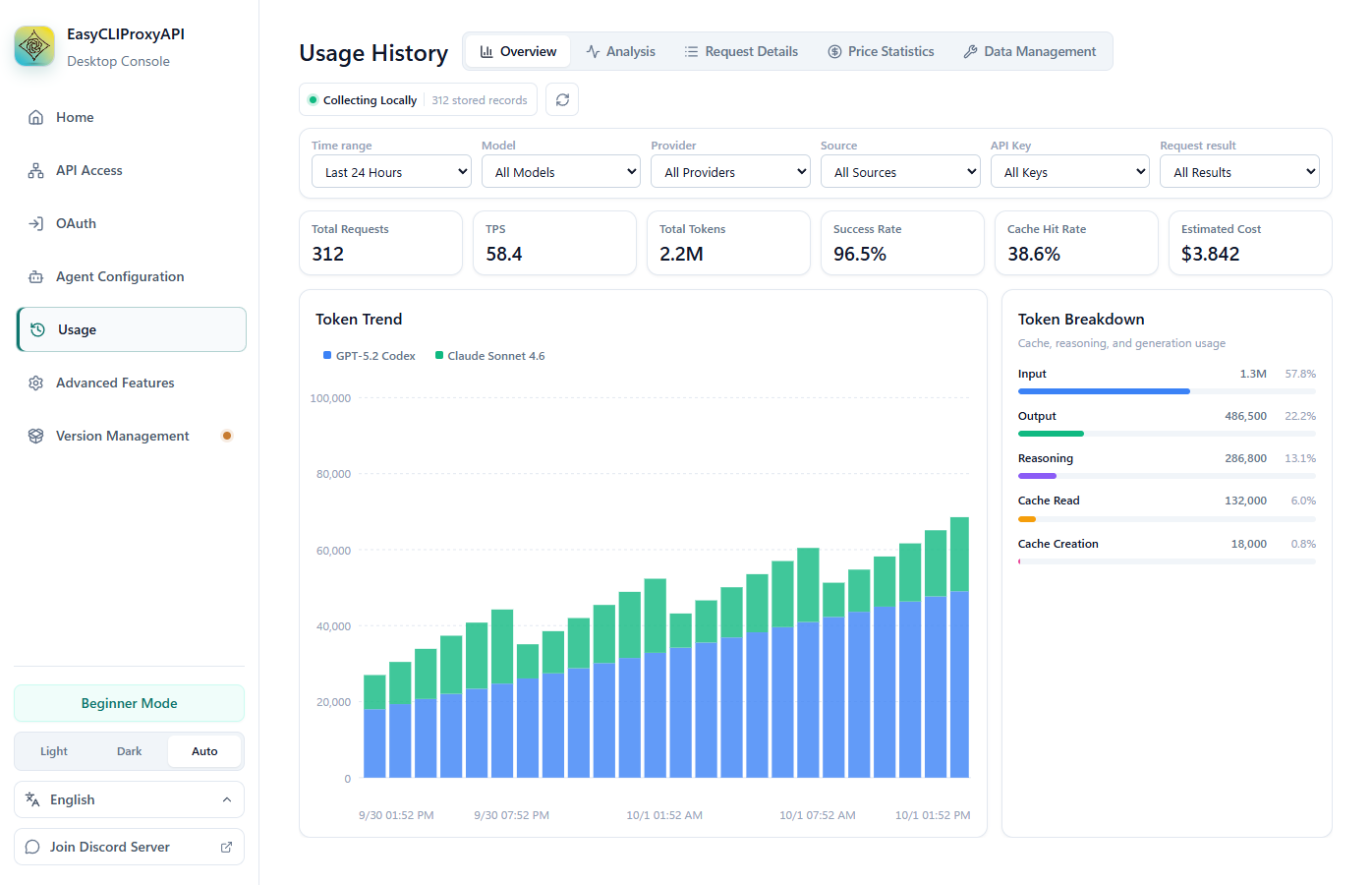Screen dimensions: 1372x885
Task: Click the Agent Configuration robot icon
Action: [36, 276]
